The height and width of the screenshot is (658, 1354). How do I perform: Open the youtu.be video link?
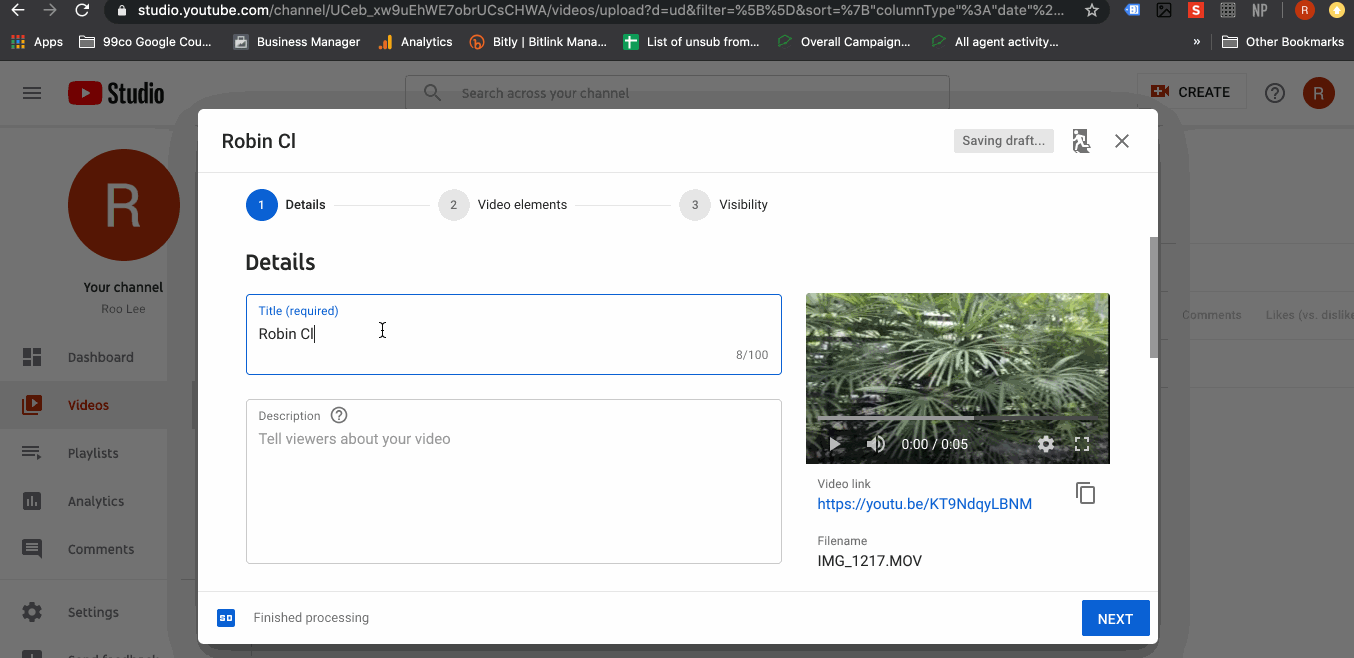click(925, 504)
